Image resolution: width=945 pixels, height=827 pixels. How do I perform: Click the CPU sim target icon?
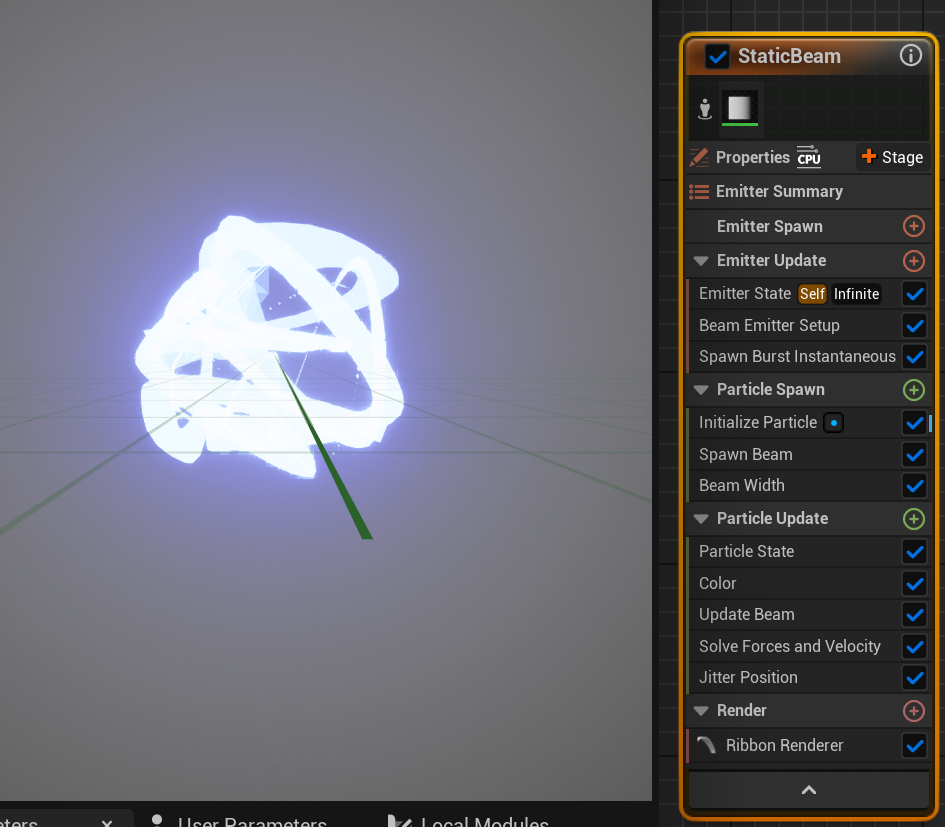(808, 157)
